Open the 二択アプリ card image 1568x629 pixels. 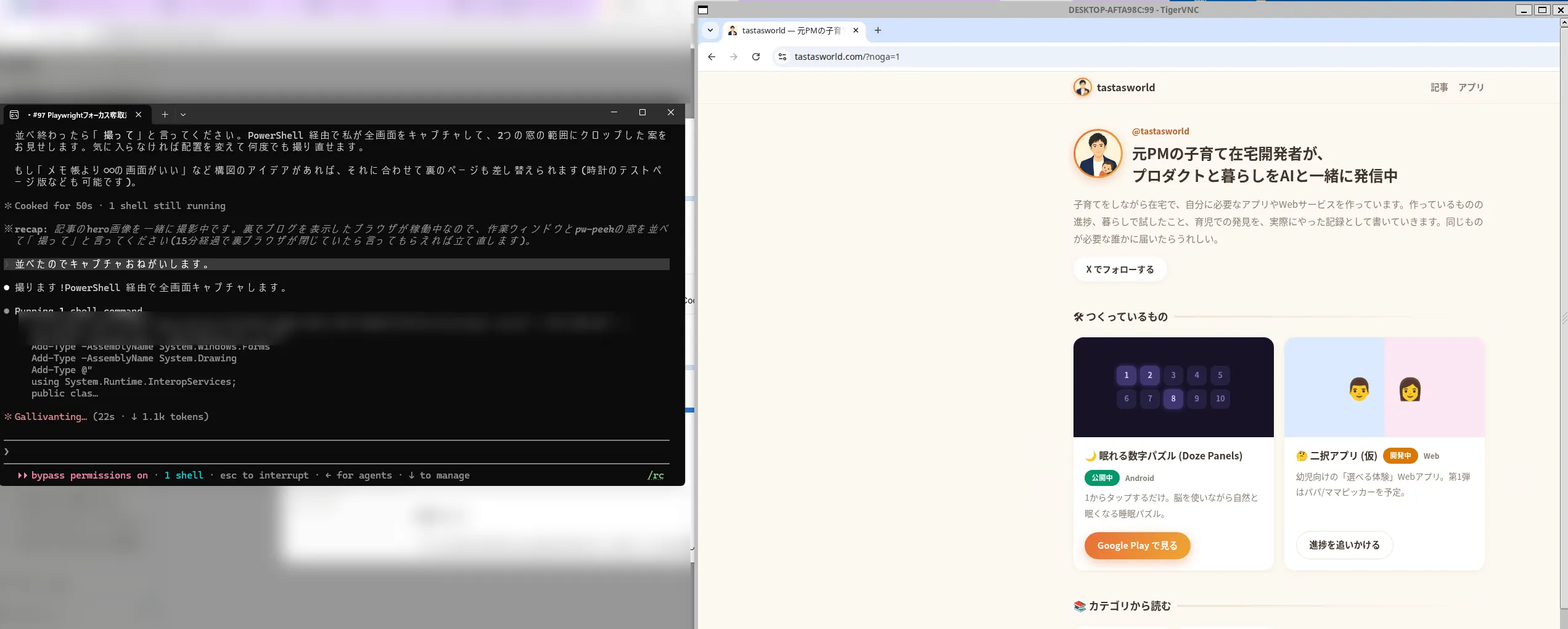1384,387
